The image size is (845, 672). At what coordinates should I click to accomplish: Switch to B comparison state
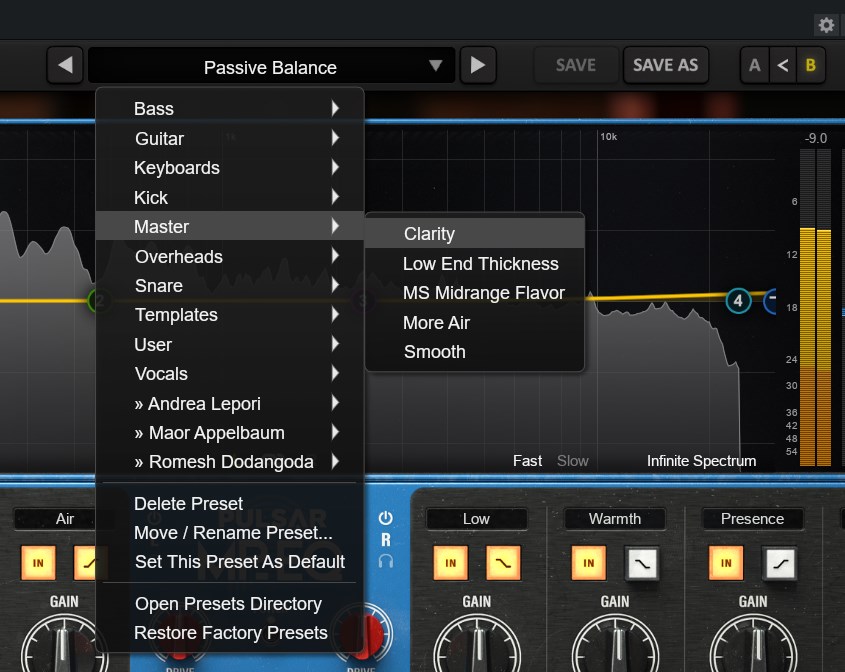pos(810,66)
